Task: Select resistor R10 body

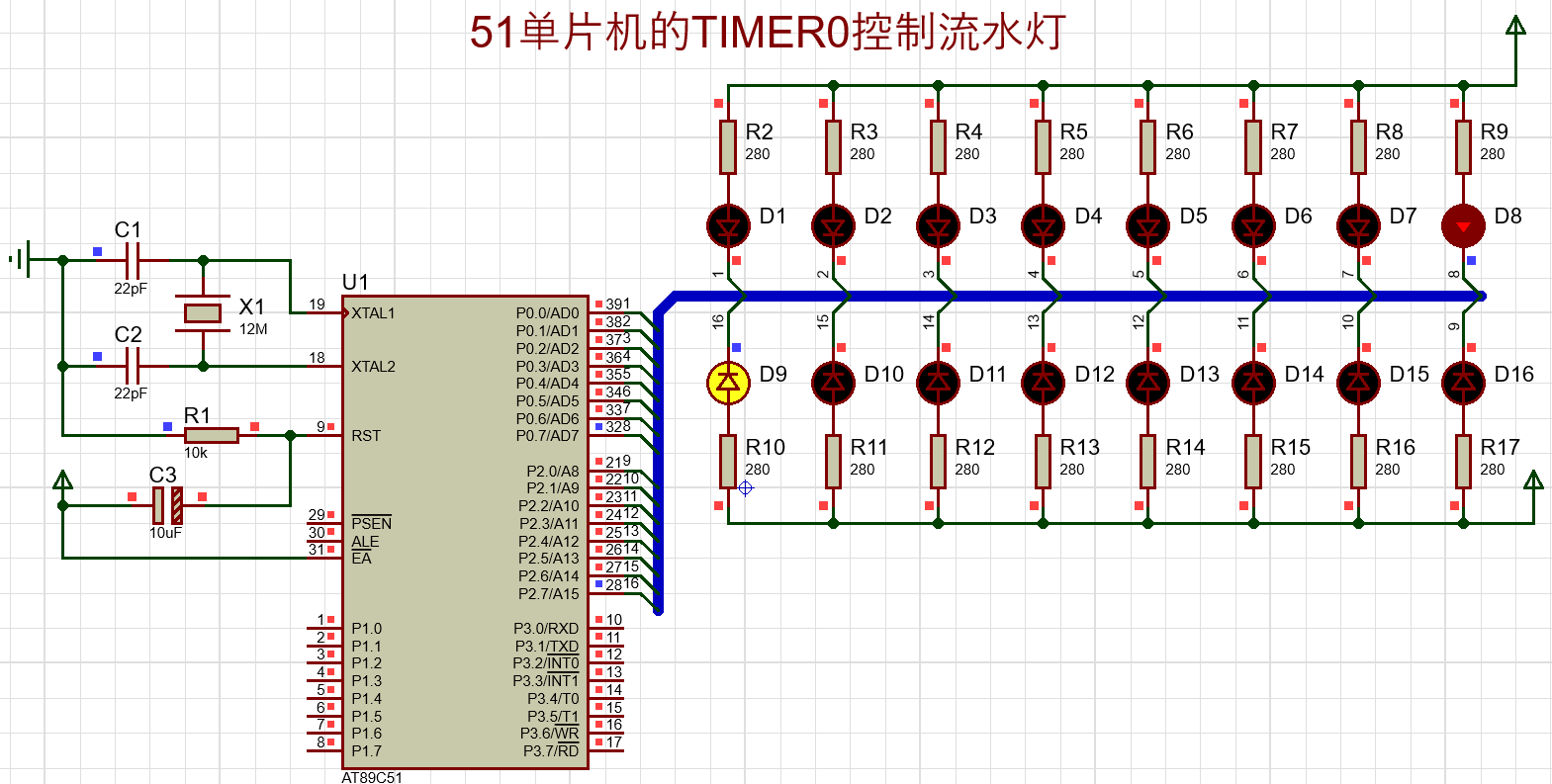Action: coord(728,462)
